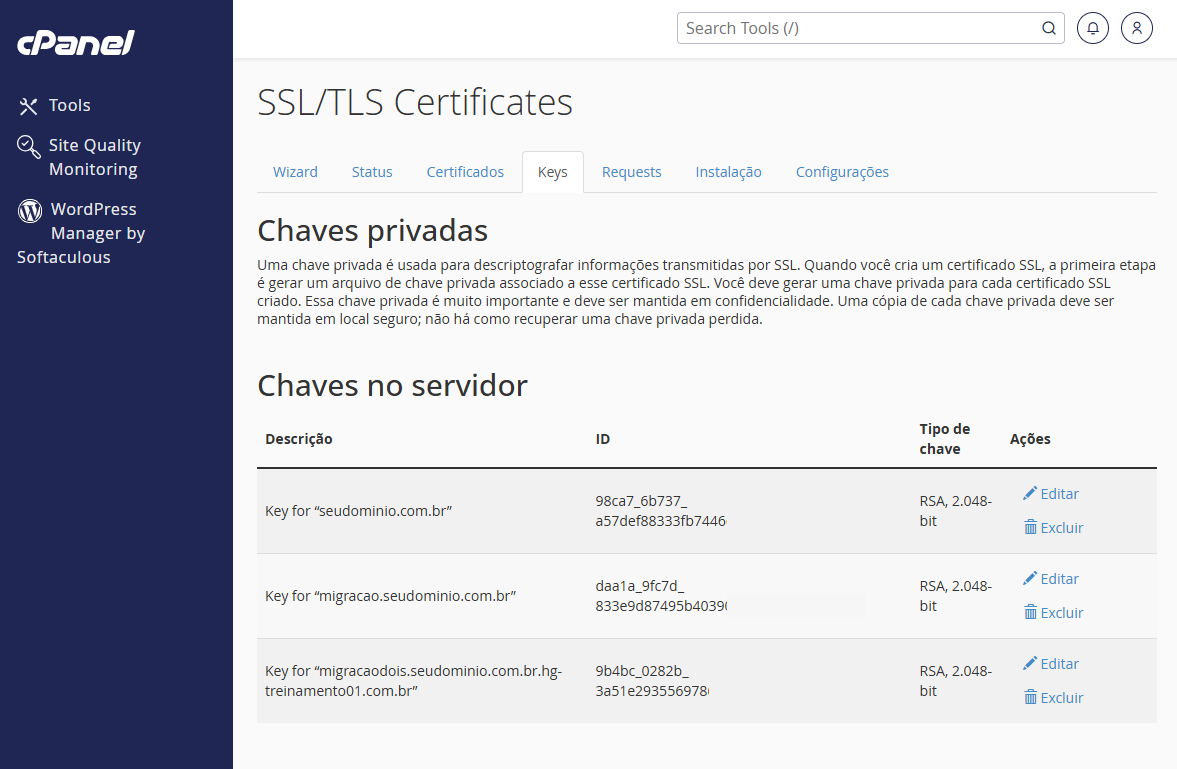The image size is (1177, 769).
Task: Open user account menu icon
Action: click(1136, 29)
